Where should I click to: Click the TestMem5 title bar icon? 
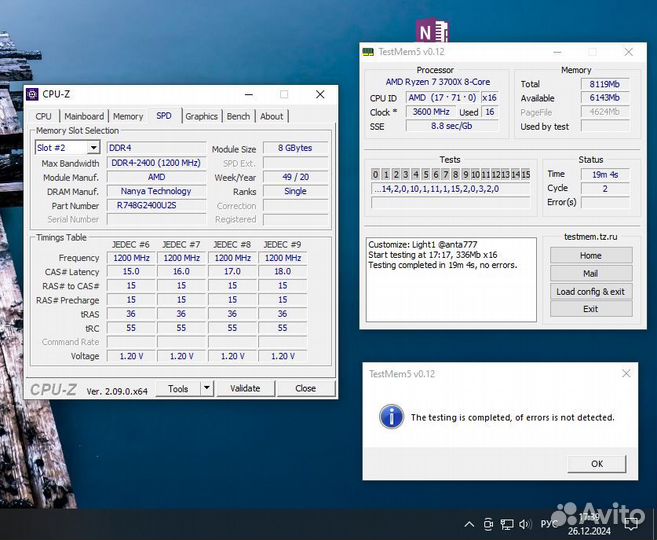(368, 52)
